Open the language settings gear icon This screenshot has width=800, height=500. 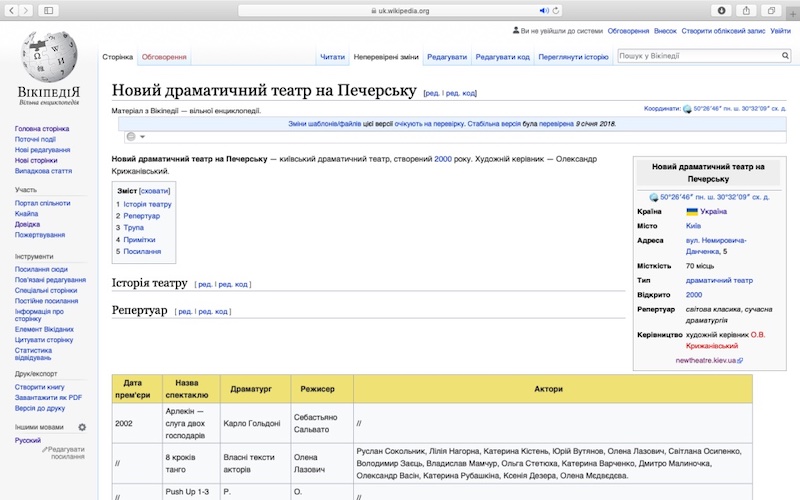coord(82,427)
